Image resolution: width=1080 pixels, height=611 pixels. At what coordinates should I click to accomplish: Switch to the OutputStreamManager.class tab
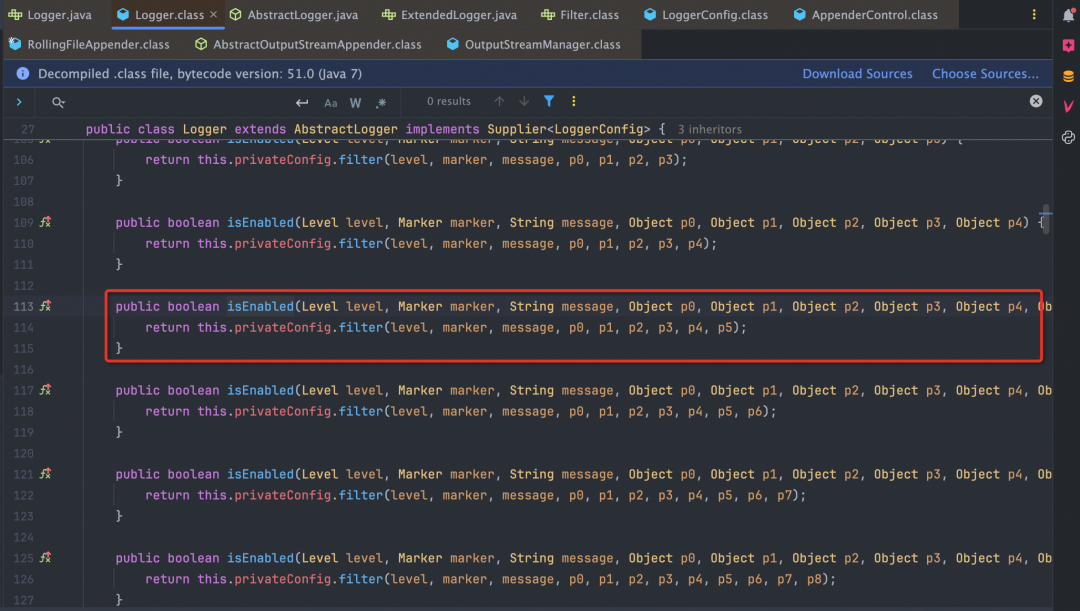coord(534,44)
